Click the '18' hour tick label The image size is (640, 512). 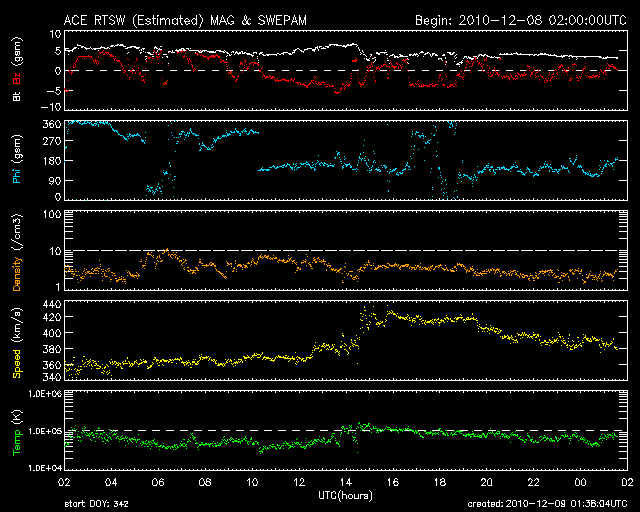point(440,482)
